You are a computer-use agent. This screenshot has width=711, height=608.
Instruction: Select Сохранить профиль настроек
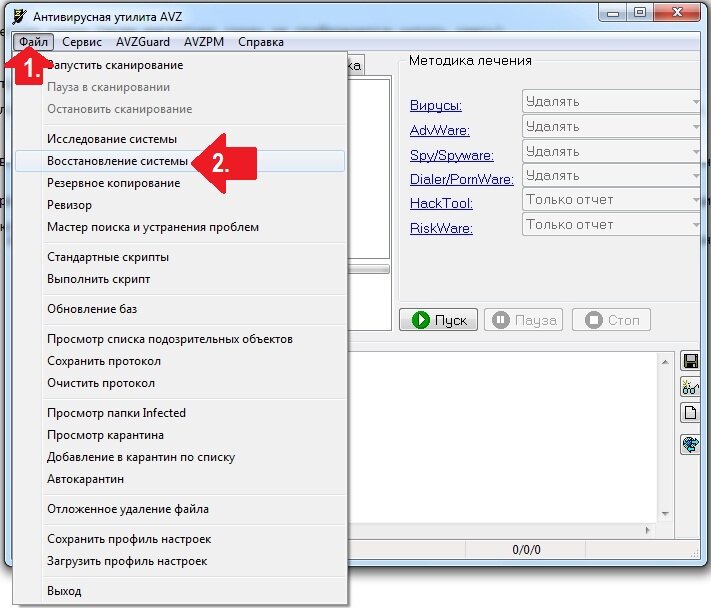[180, 539]
